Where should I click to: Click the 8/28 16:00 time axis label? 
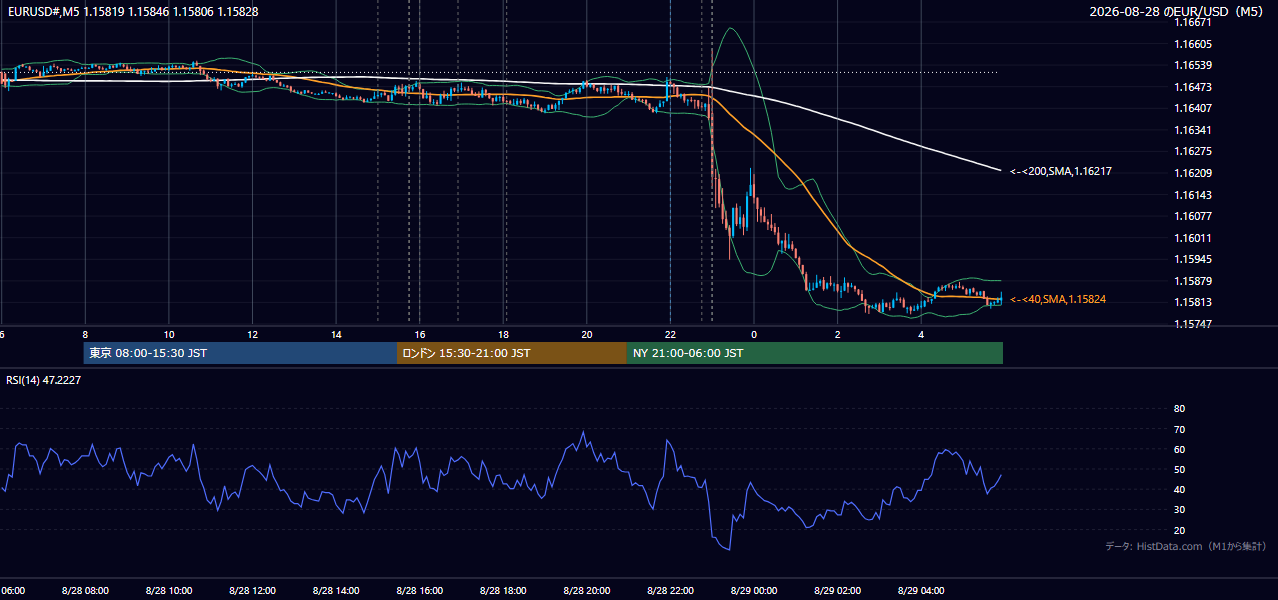point(420,590)
